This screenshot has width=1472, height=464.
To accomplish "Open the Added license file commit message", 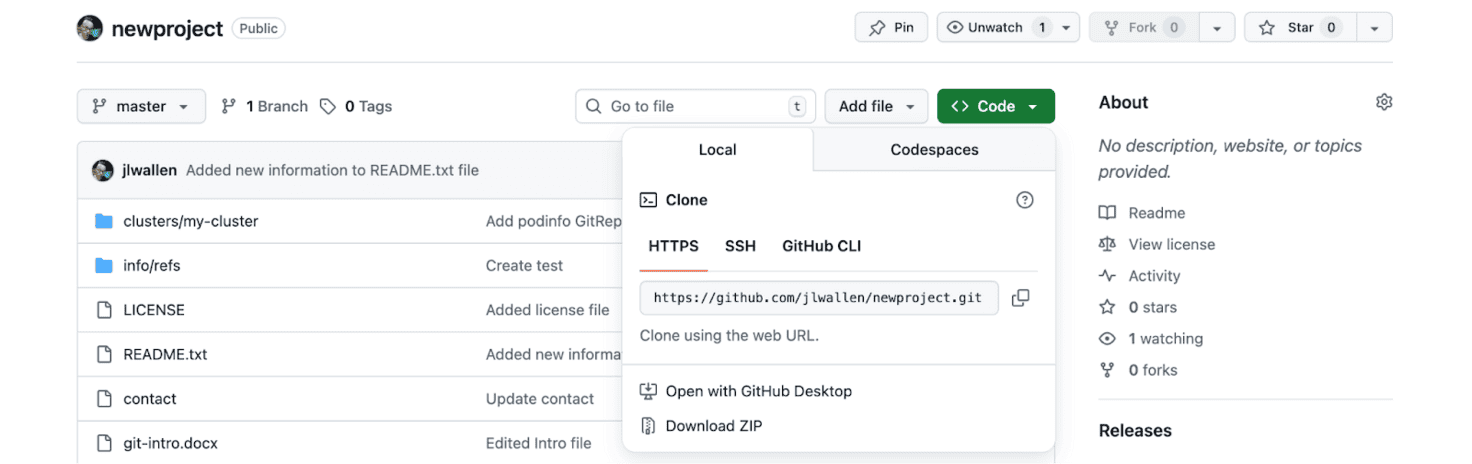I will [548, 310].
